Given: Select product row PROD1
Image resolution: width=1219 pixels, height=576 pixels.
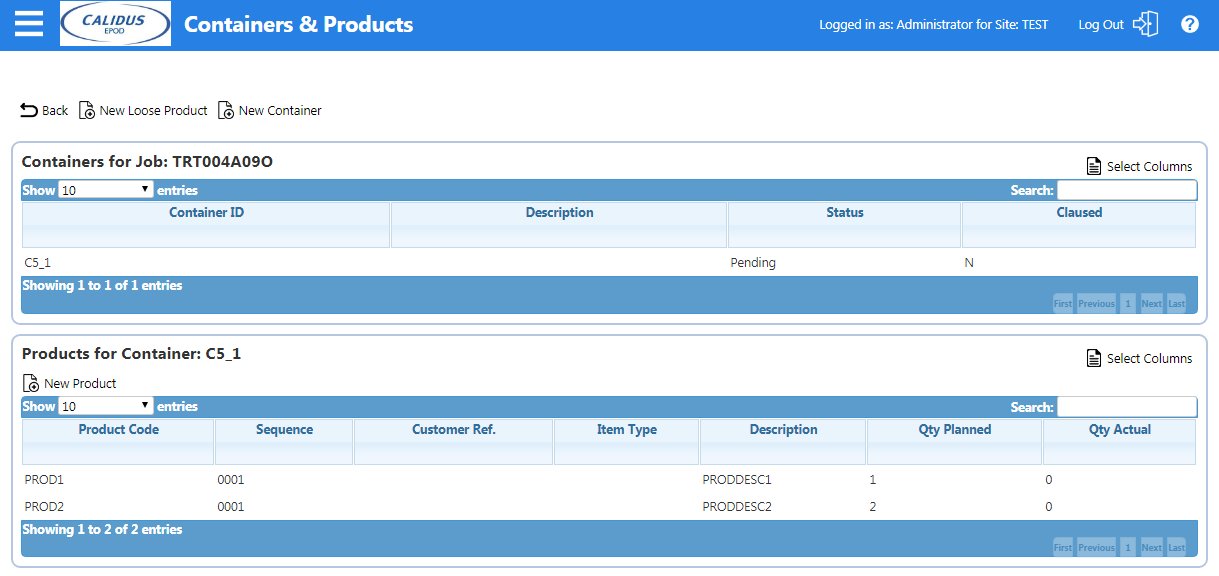Looking at the screenshot, I should [609, 480].
